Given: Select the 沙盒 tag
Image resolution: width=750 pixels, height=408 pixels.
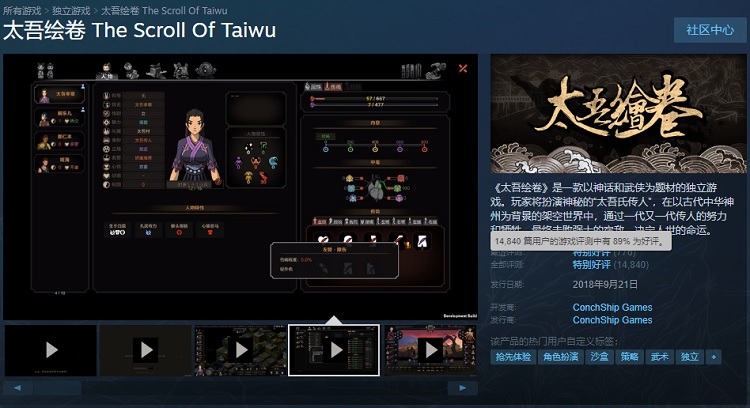Looking at the screenshot, I should pos(599,357).
